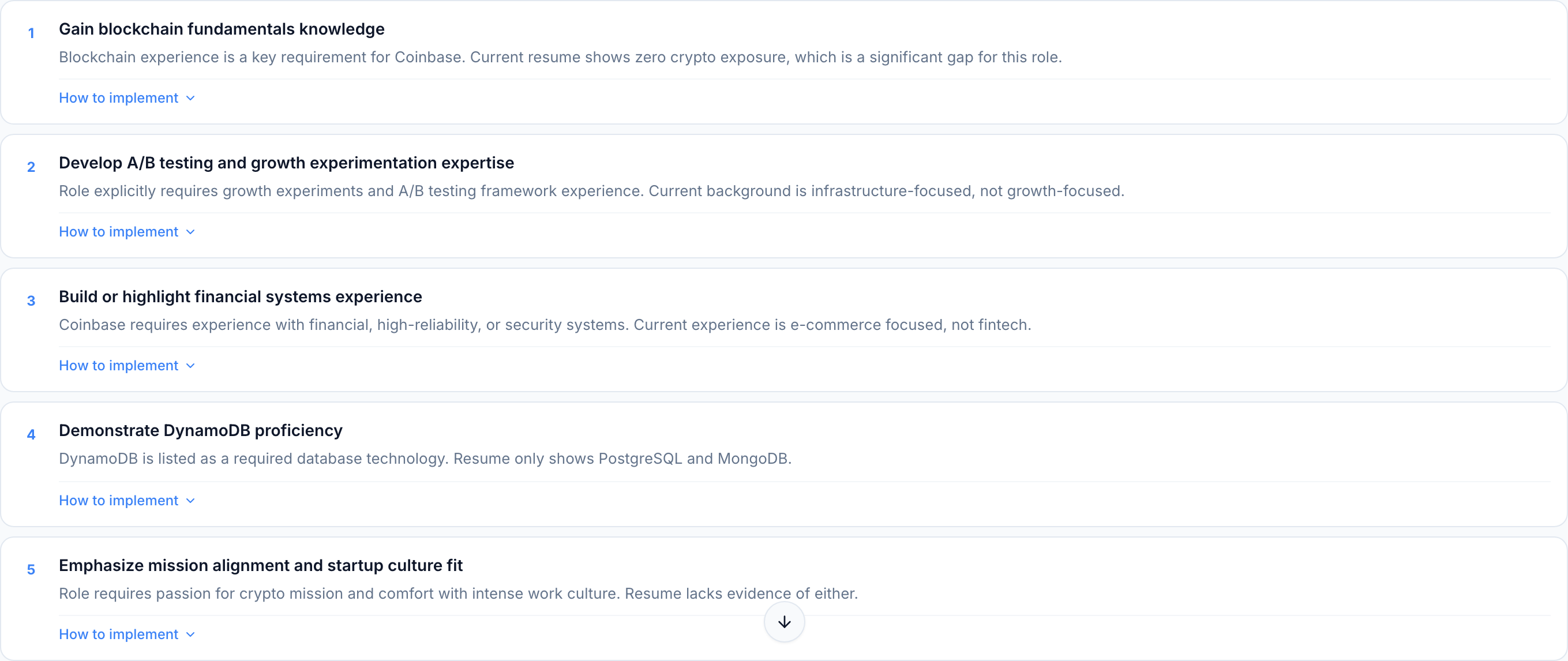Click the chevron under mission alignment recommendation

[x=190, y=634]
